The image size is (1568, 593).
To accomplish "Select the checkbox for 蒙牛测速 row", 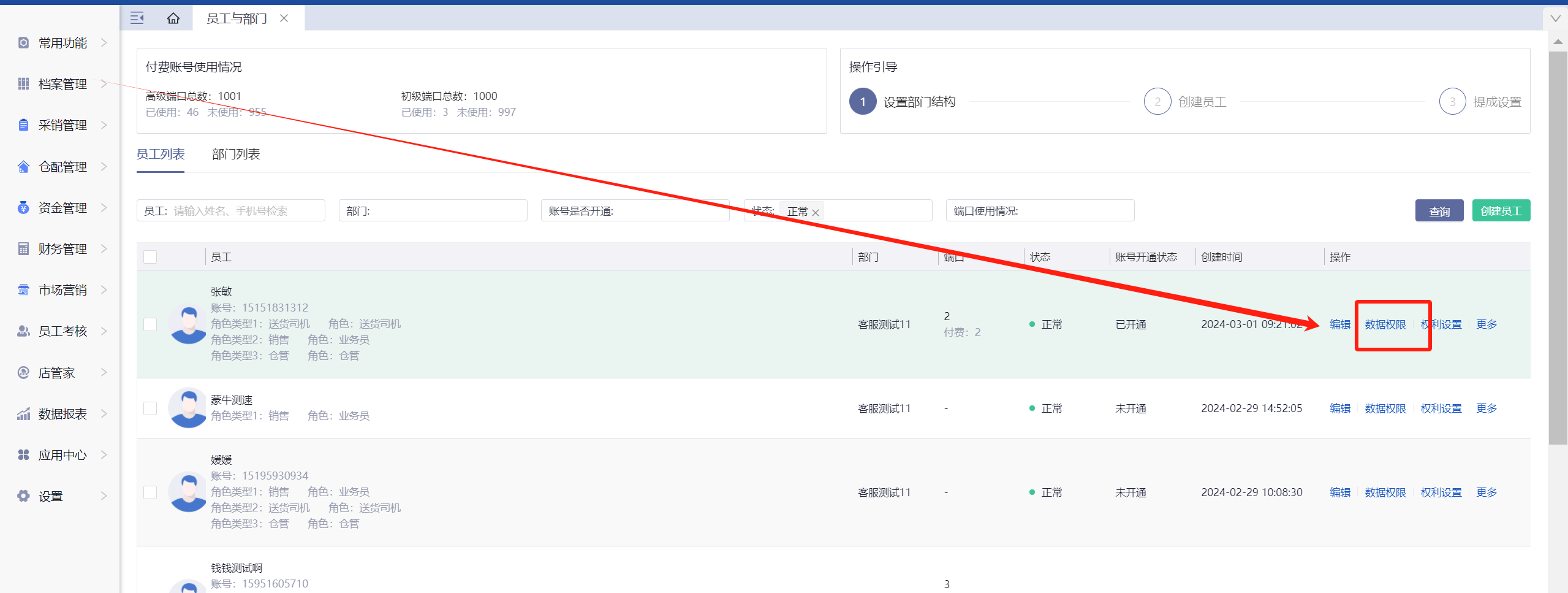I will tap(150, 408).
